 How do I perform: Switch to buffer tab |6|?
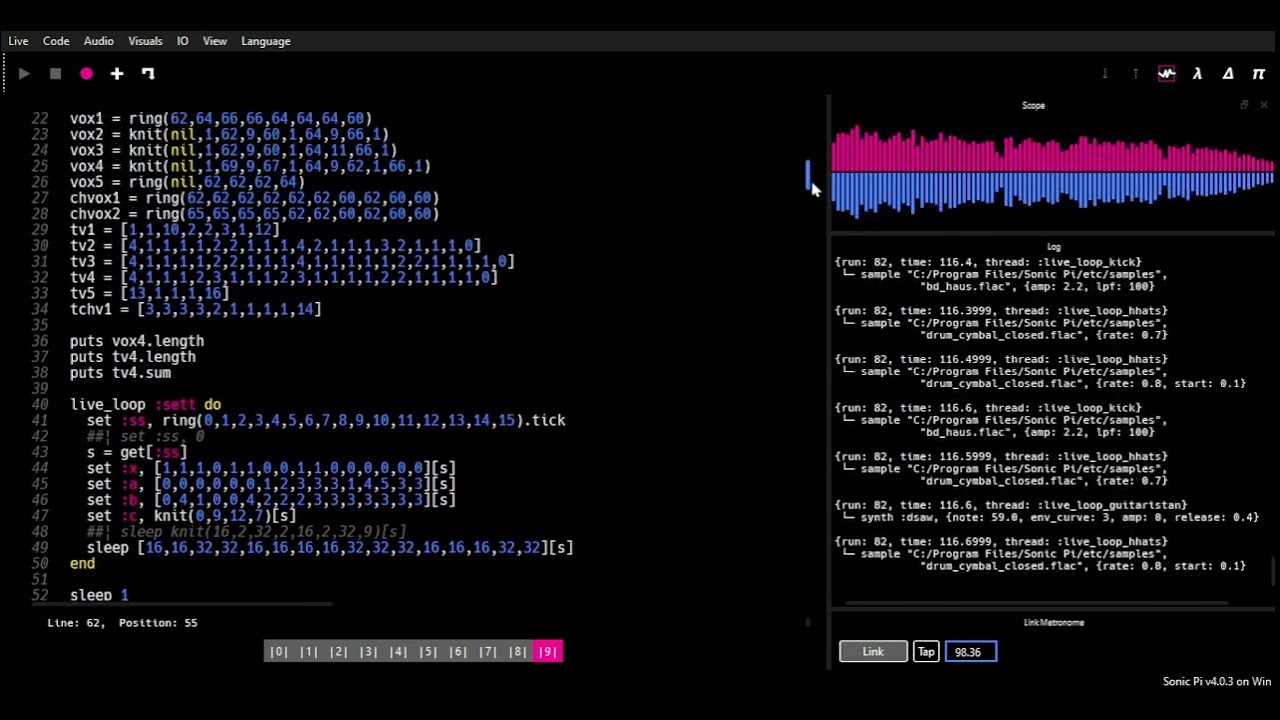coord(458,652)
